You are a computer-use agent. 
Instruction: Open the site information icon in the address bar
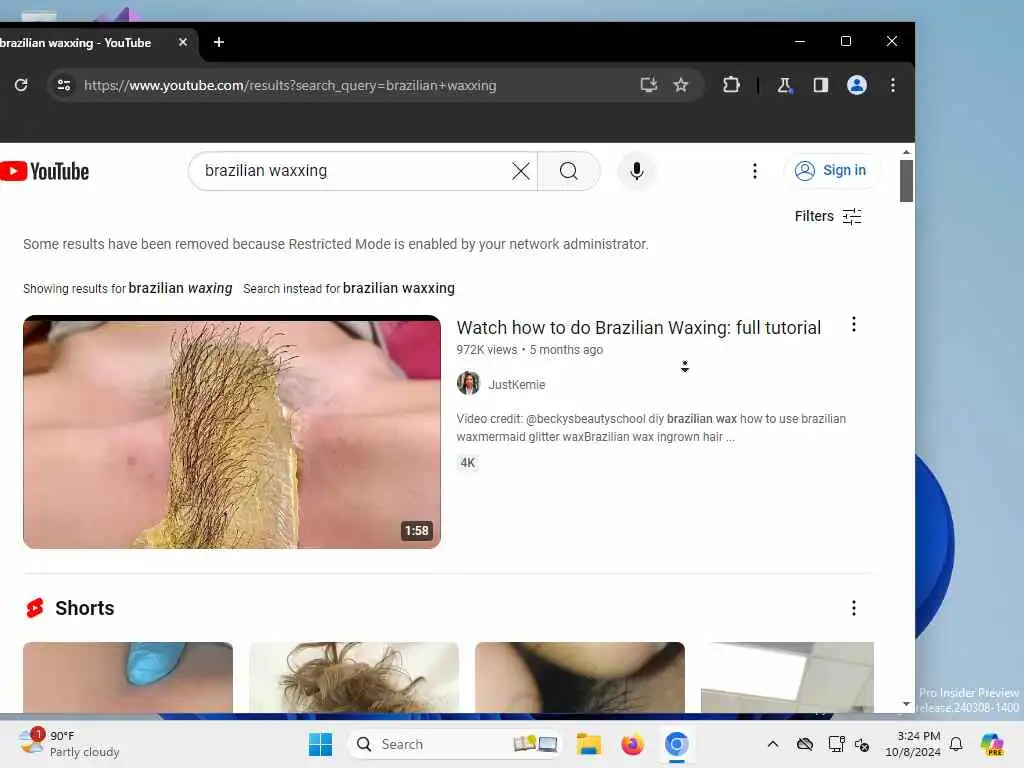64,85
